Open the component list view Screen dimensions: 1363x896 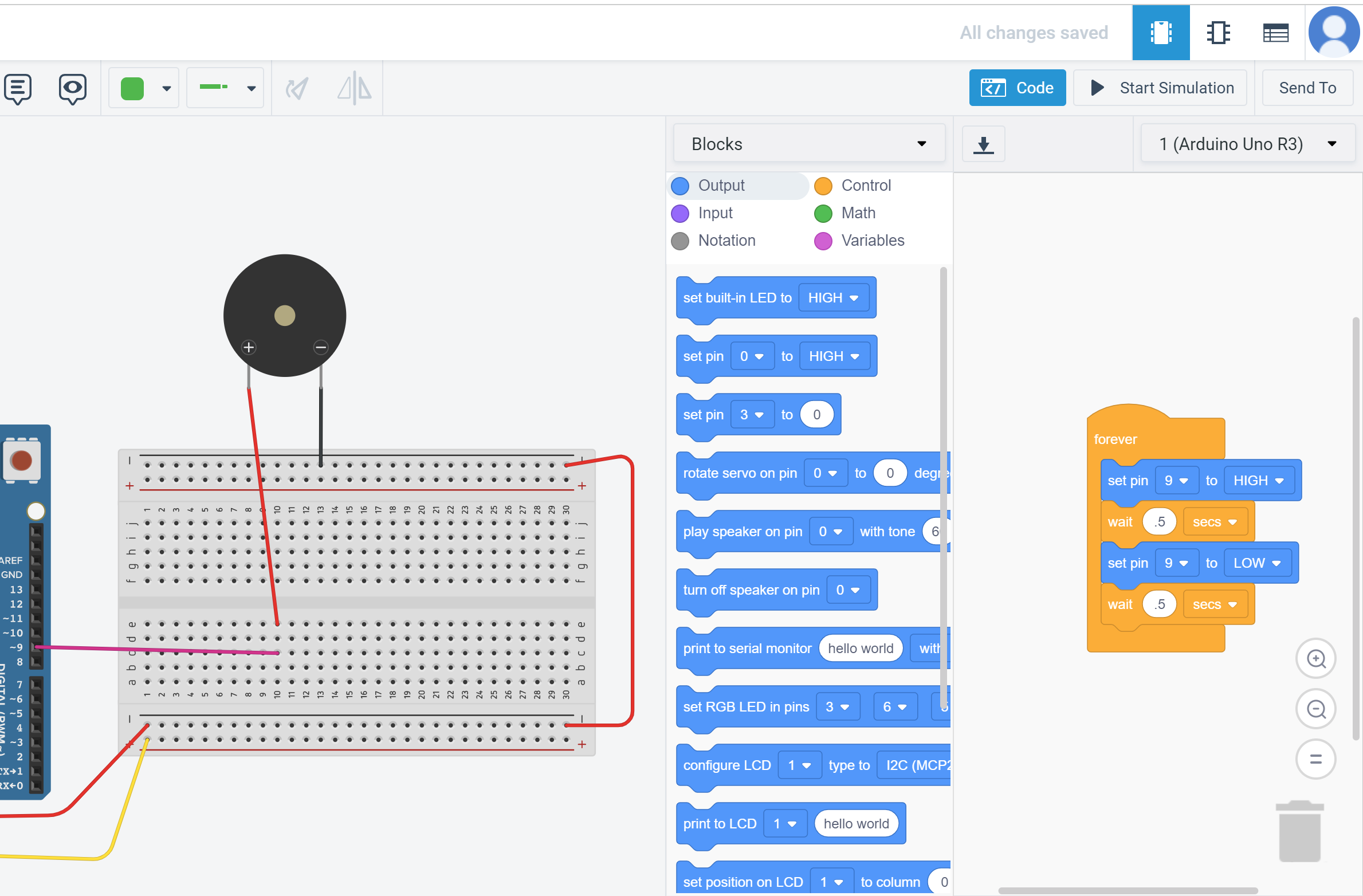point(1275,33)
